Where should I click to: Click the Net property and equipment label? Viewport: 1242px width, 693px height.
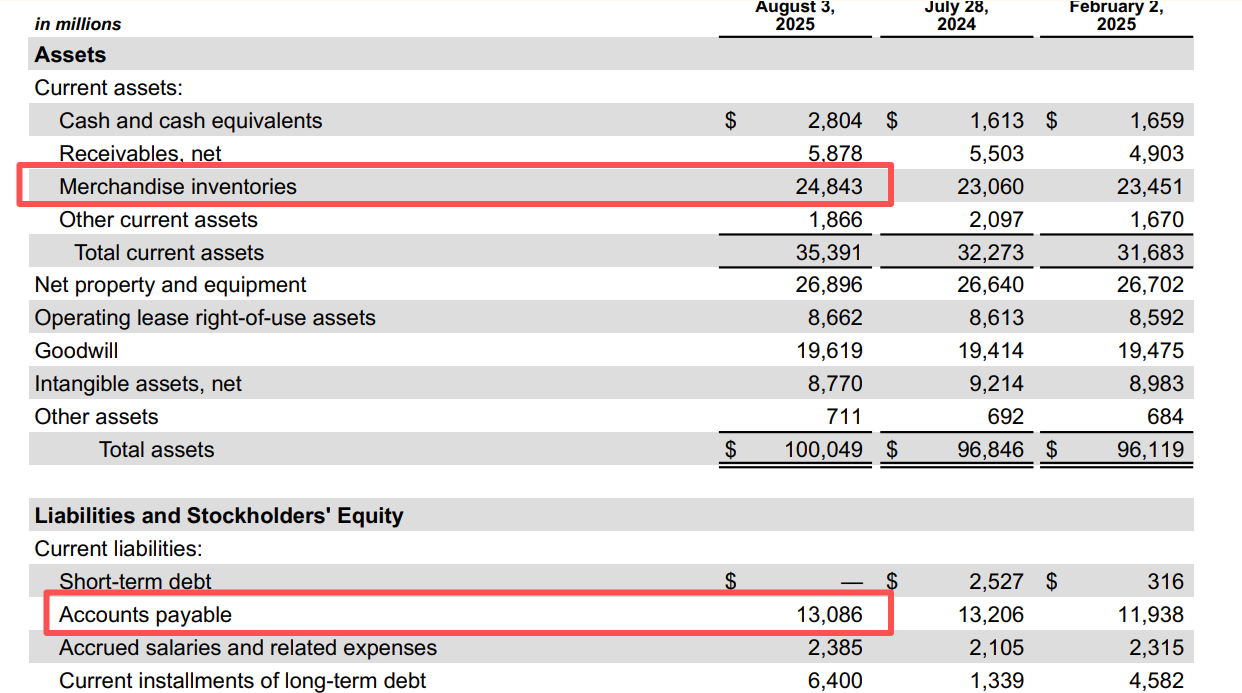170,285
